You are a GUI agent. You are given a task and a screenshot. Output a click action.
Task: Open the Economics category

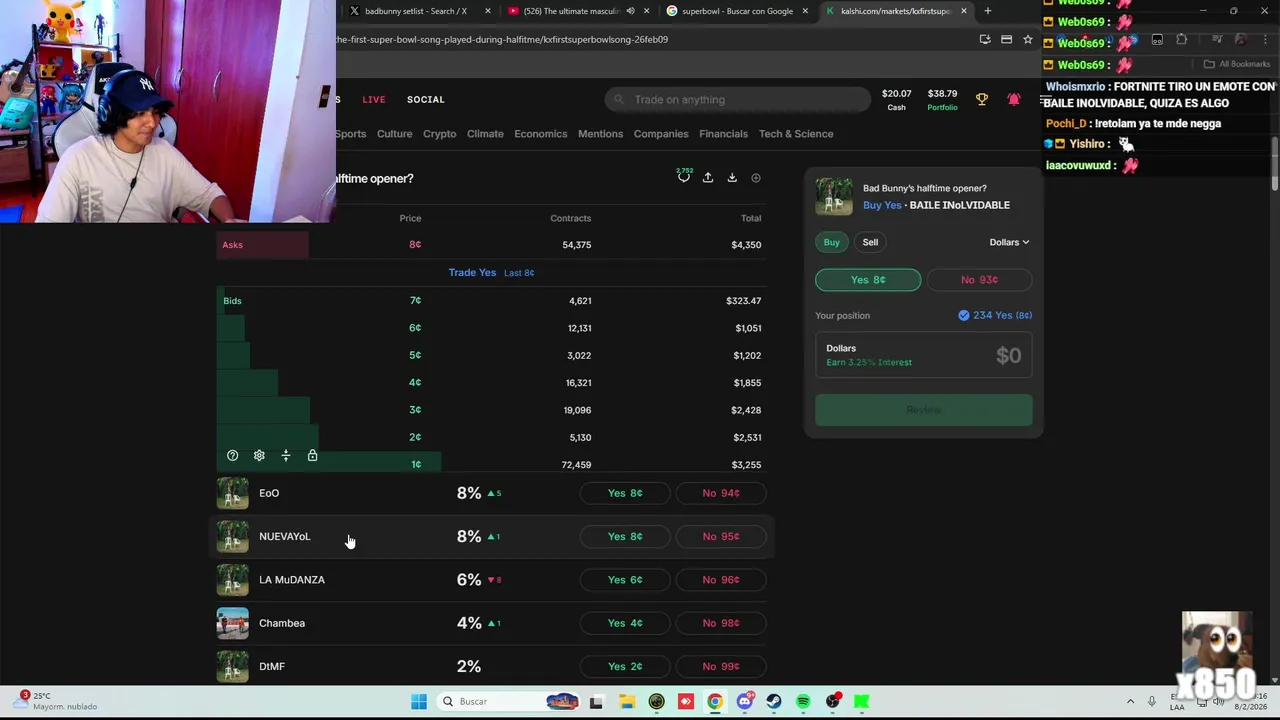[x=540, y=134]
